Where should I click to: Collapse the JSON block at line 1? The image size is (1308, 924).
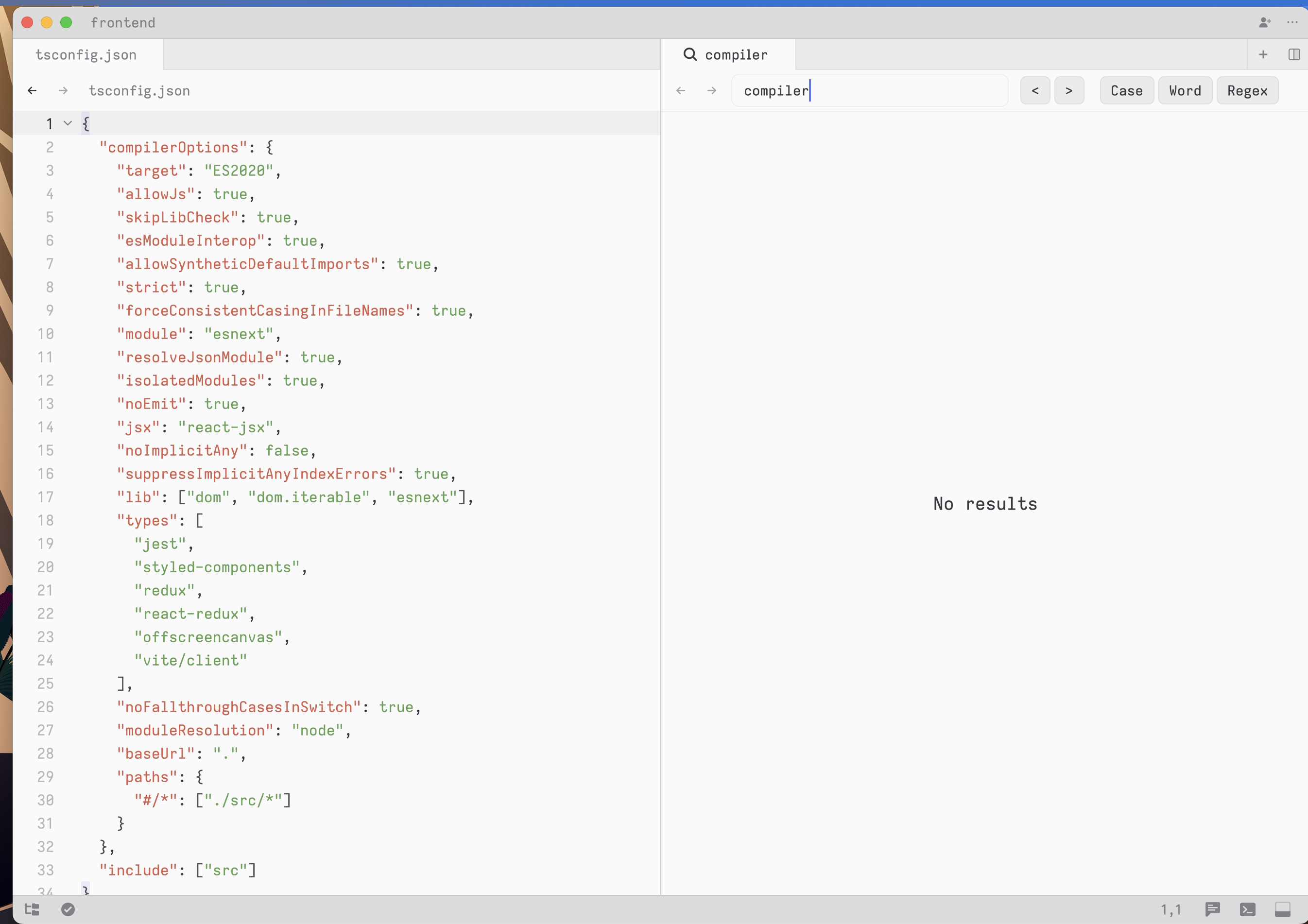click(x=67, y=123)
